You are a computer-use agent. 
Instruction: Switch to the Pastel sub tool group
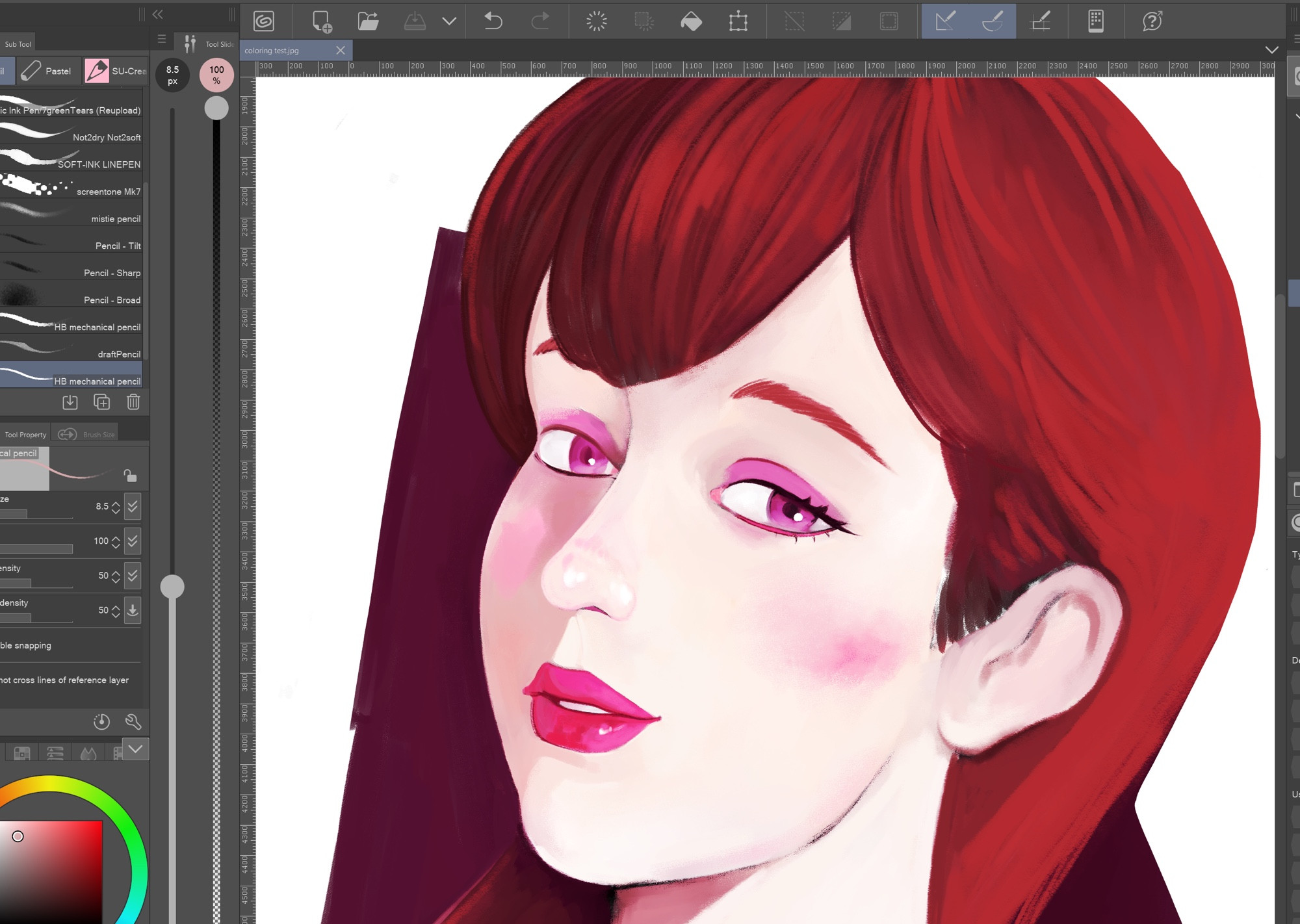tap(47, 71)
